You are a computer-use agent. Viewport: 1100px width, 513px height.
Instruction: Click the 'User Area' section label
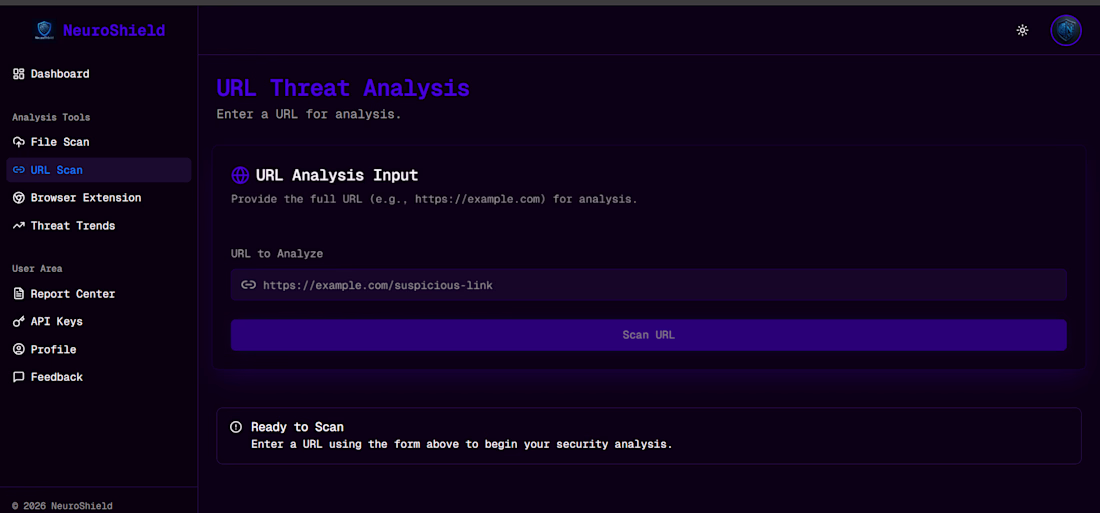pyautogui.click(x=37, y=269)
